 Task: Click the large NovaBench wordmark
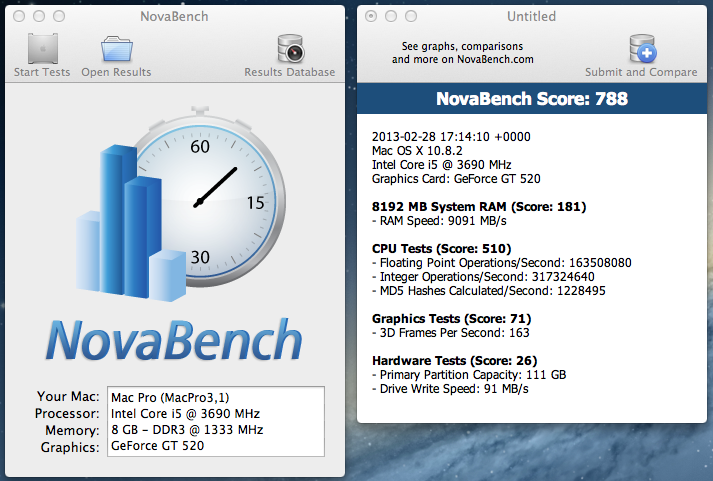click(174, 340)
